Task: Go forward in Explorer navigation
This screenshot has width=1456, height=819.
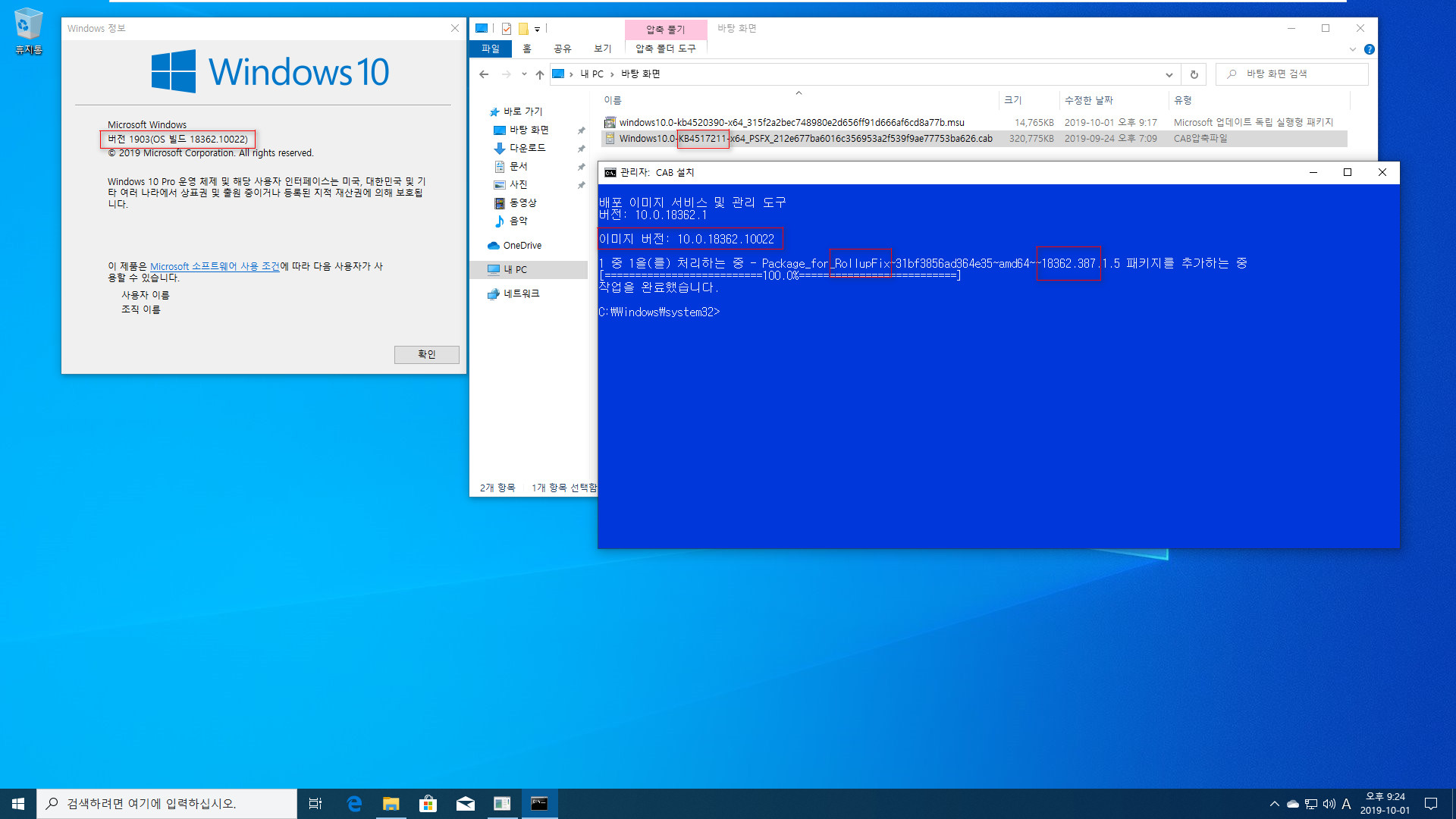Action: (x=507, y=74)
